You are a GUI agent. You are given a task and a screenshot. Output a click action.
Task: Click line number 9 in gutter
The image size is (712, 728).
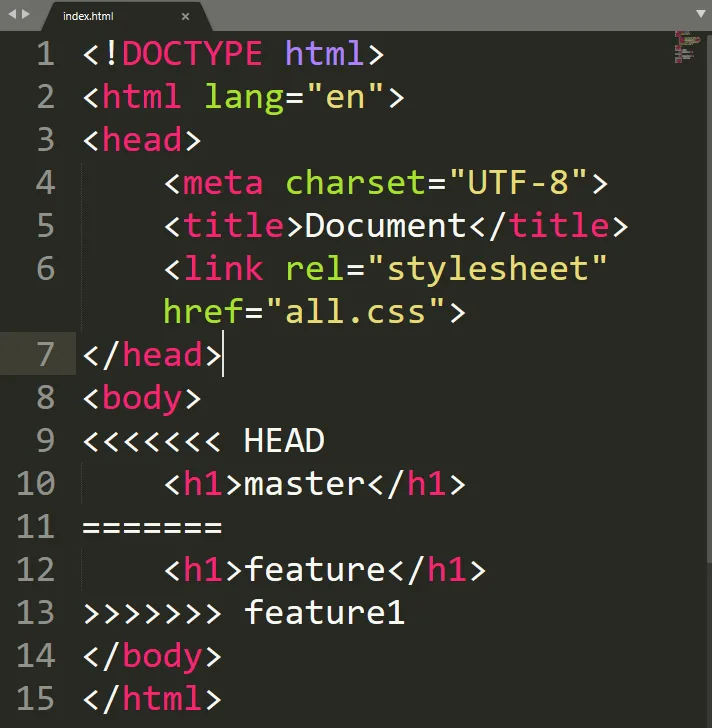(x=45, y=440)
